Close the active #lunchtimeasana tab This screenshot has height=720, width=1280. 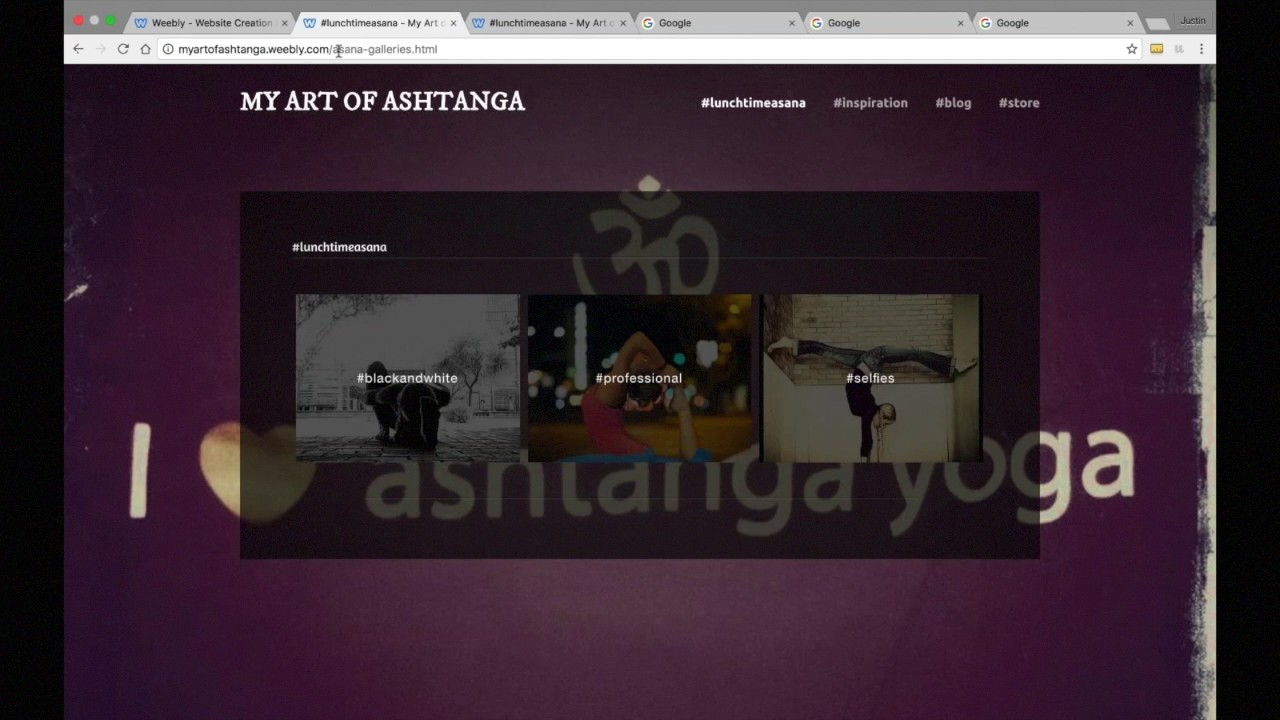tap(453, 23)
